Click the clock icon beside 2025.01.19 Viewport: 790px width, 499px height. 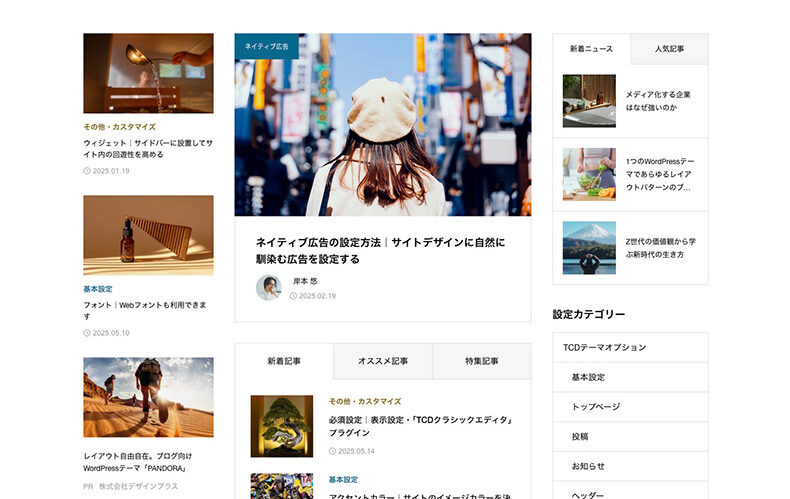point(87,171)
